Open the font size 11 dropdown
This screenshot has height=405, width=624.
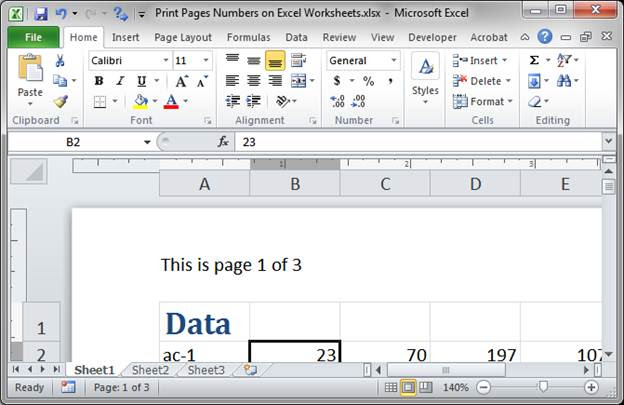click(206, 60)
